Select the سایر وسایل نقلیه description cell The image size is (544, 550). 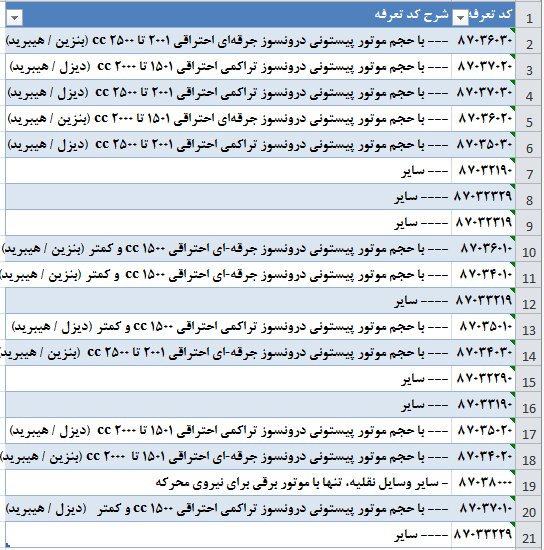click(x=228, y=482)
